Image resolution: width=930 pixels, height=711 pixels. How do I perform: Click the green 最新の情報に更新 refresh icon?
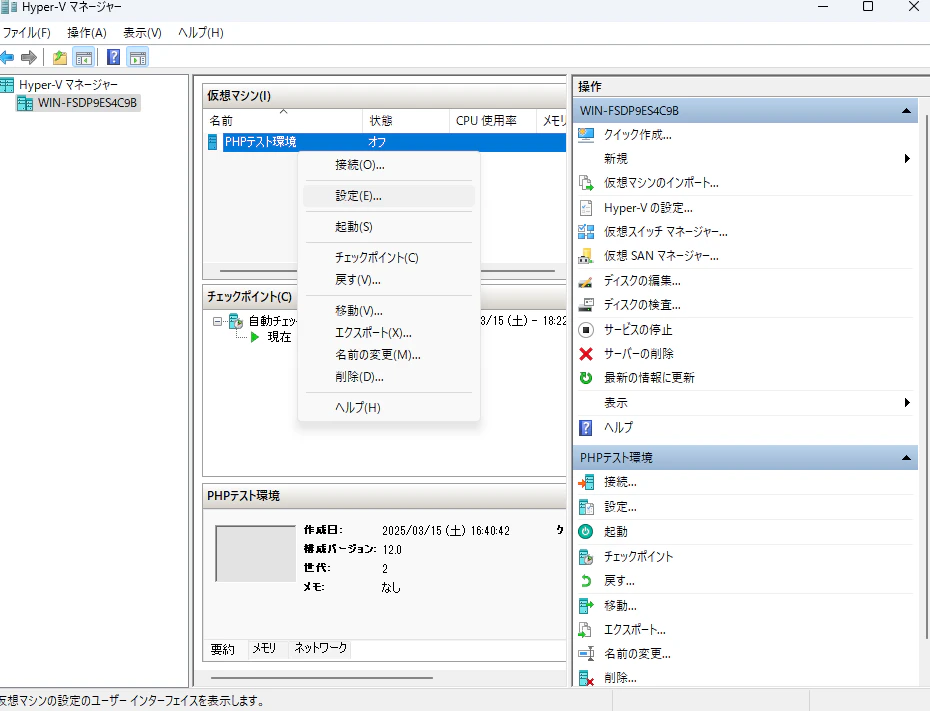tap(586, 378)
